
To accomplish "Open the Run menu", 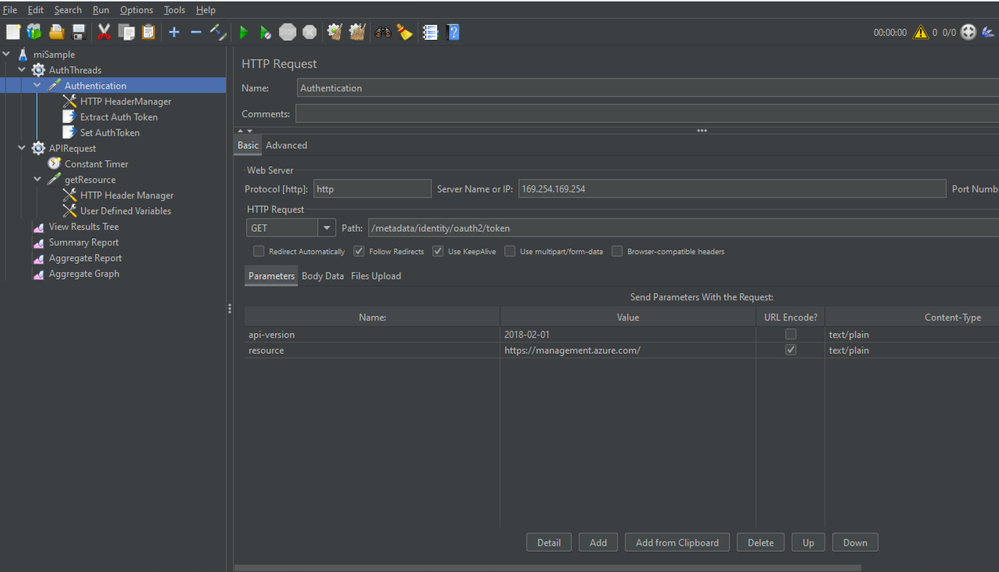I will click(101, 10).
